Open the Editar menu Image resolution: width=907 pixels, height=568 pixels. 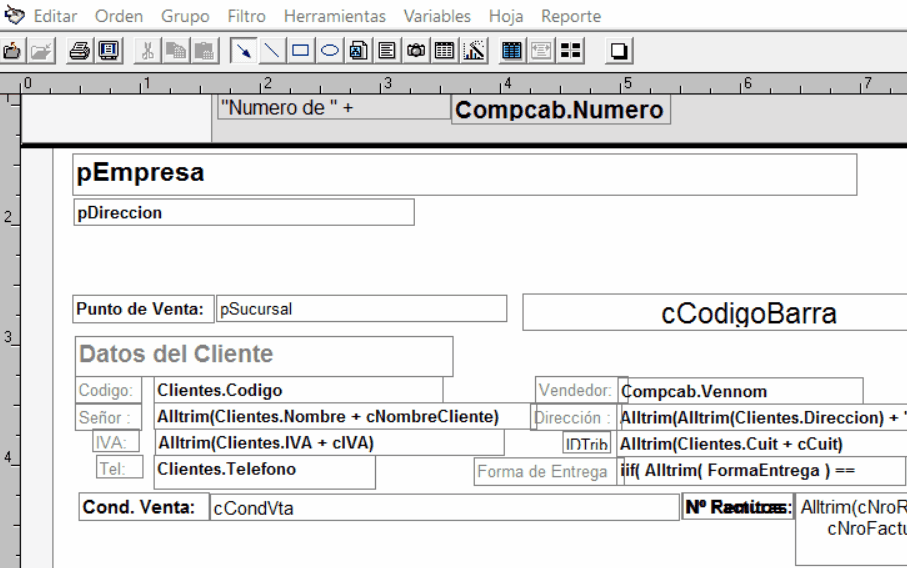56,16
